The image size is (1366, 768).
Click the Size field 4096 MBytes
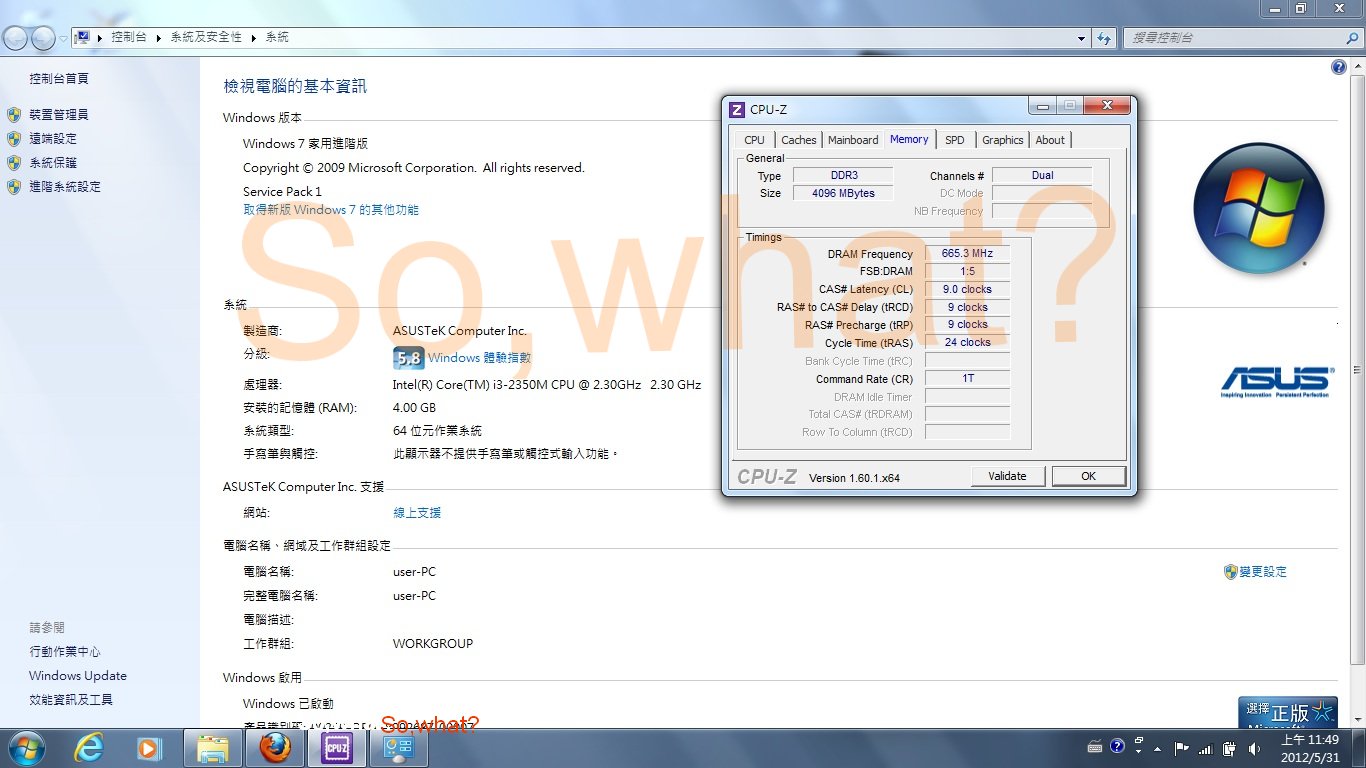[x=843, y=193]
